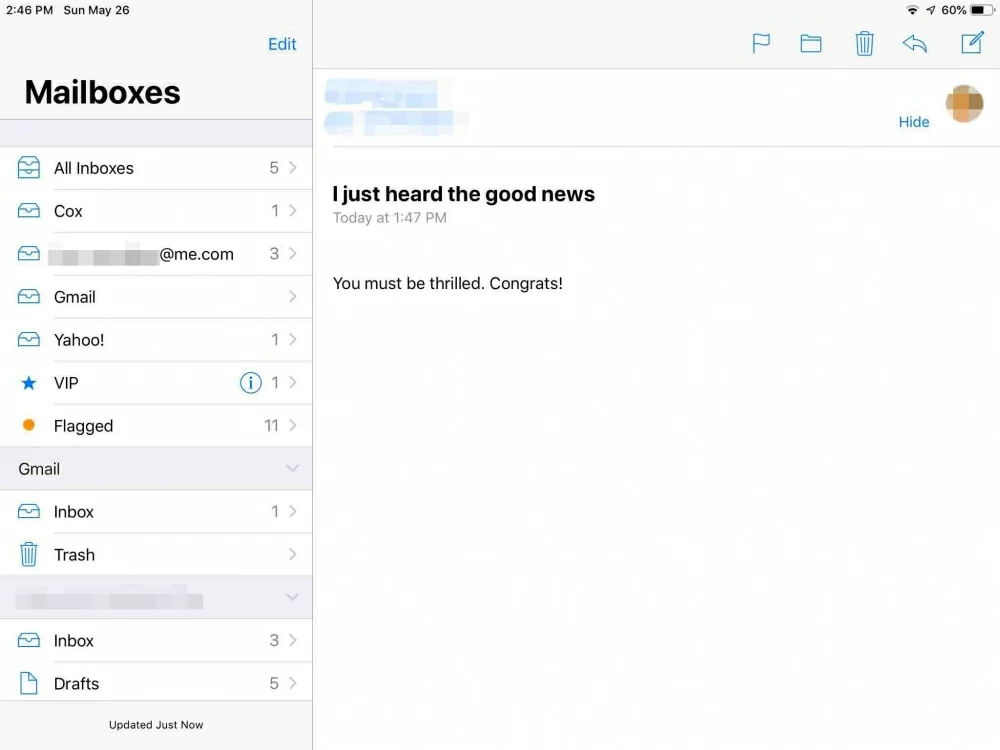This screenshot has height=750, width=1000.
Task: Tap chevron on the Drafts row
Action: (x=293, y=683)
